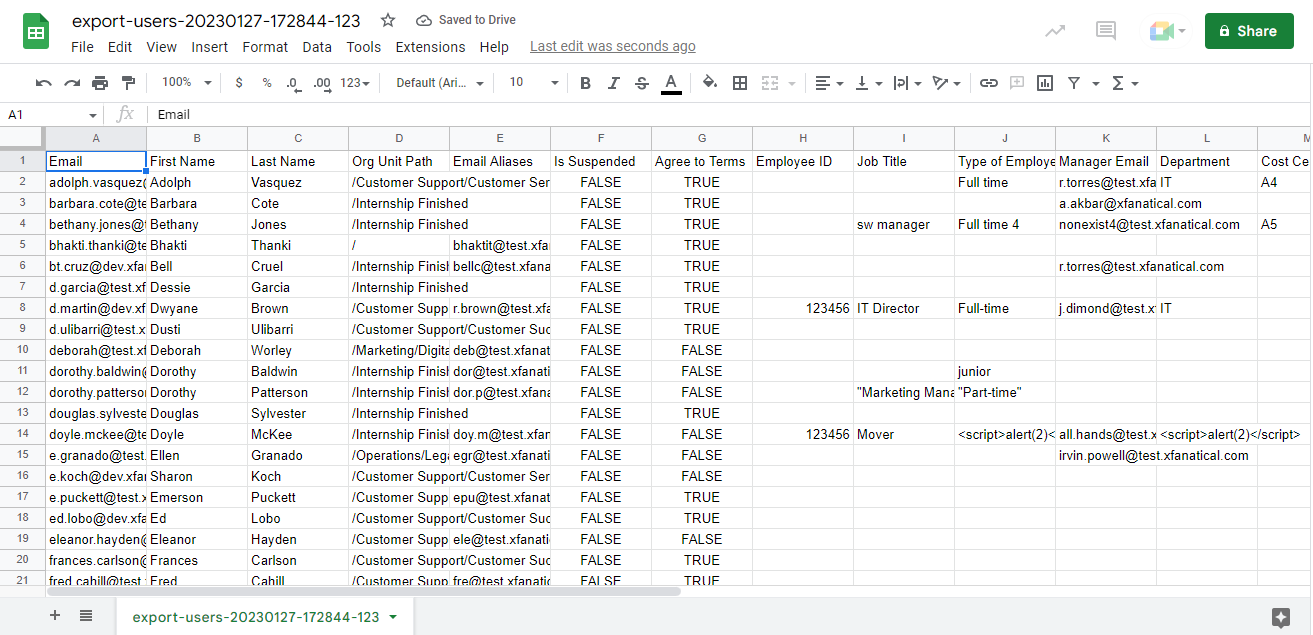This screenshot has width=1313, height=635.
Task: Click the Saved to Drive status
Action: (x=466, y=20)
